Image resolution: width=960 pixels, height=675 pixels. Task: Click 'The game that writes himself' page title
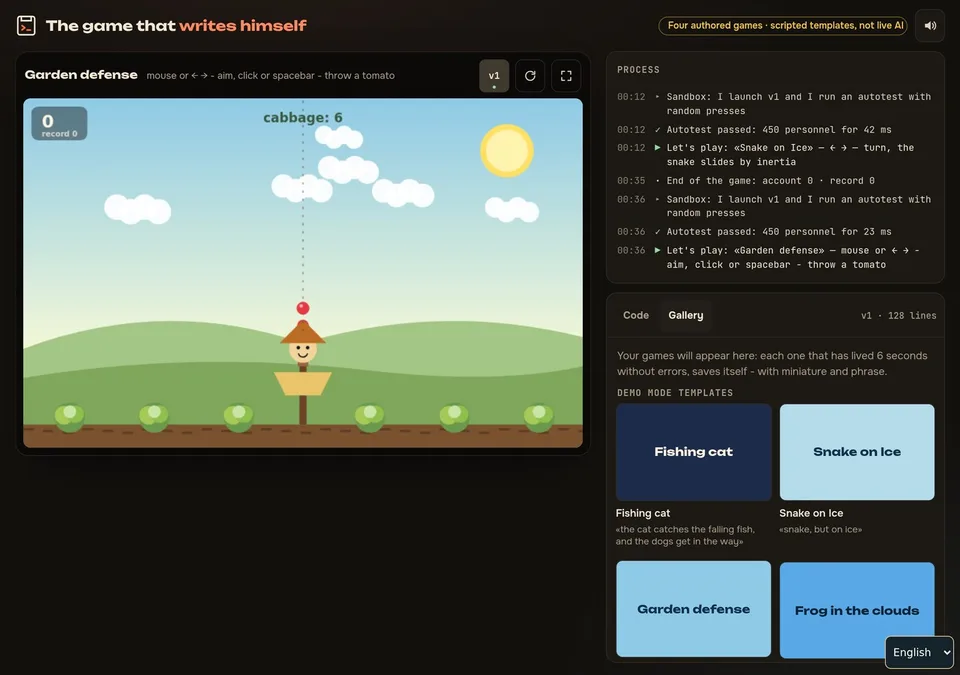click(176, 26)
